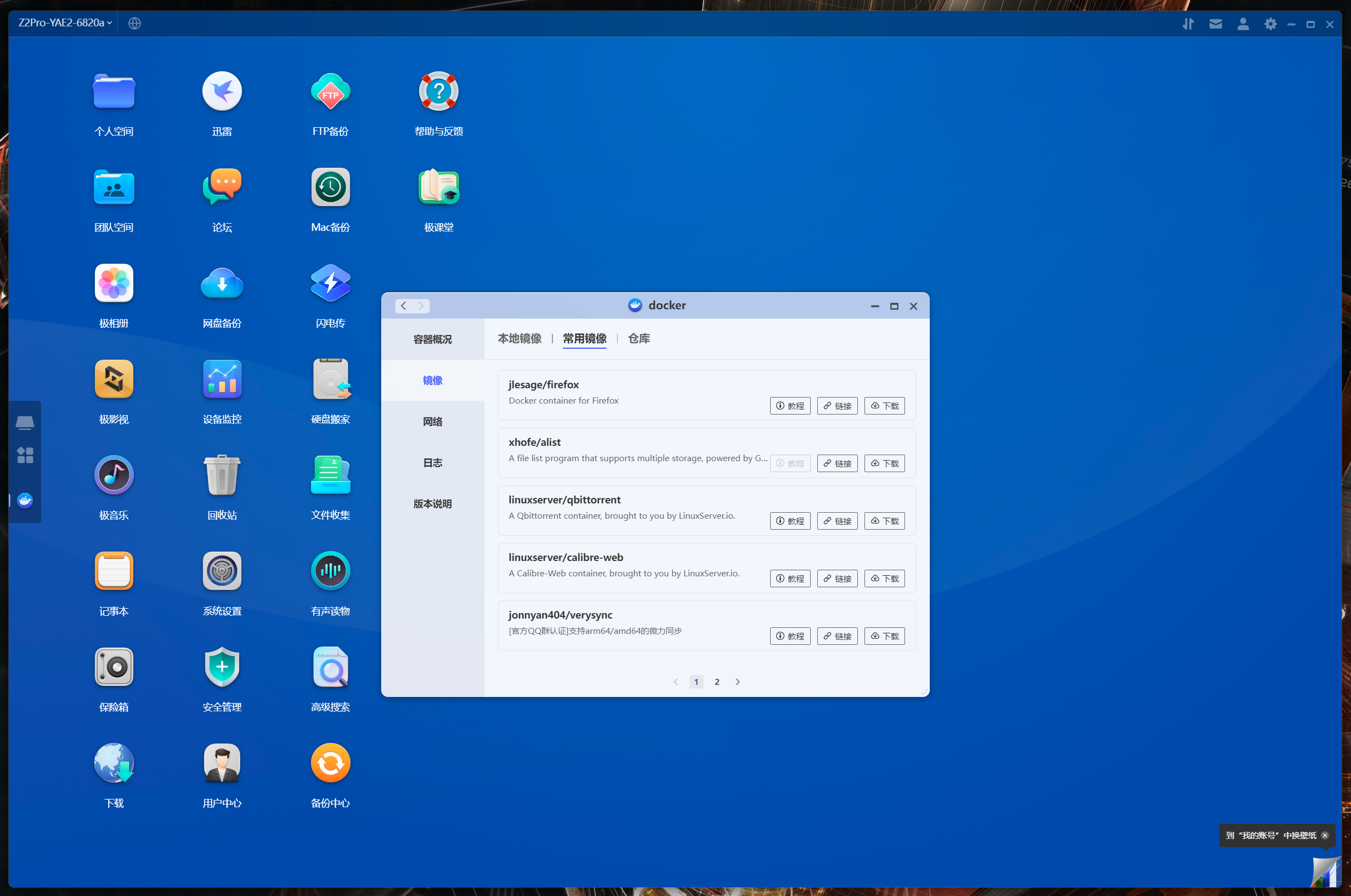This screenshot has height=896, width=1351.
Task: Download the jlesage/firefox image
Action: click(x=884, y=406)
